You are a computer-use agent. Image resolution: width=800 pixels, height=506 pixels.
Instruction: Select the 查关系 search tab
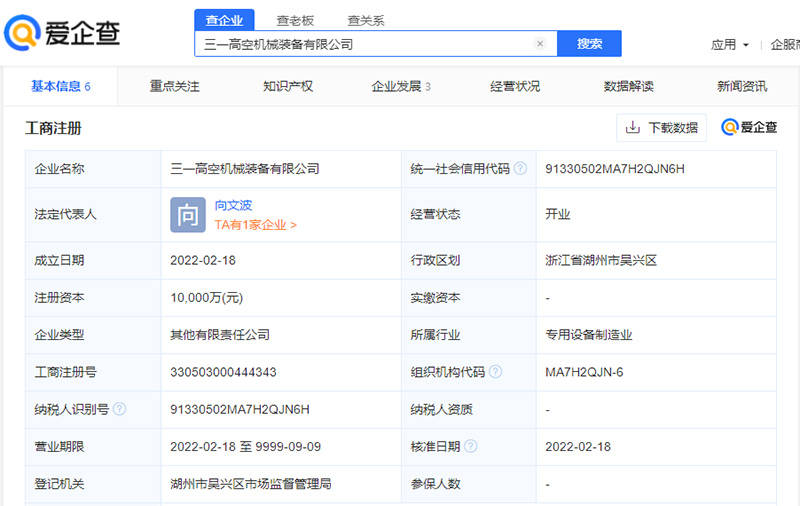click(x=366, y=21)
